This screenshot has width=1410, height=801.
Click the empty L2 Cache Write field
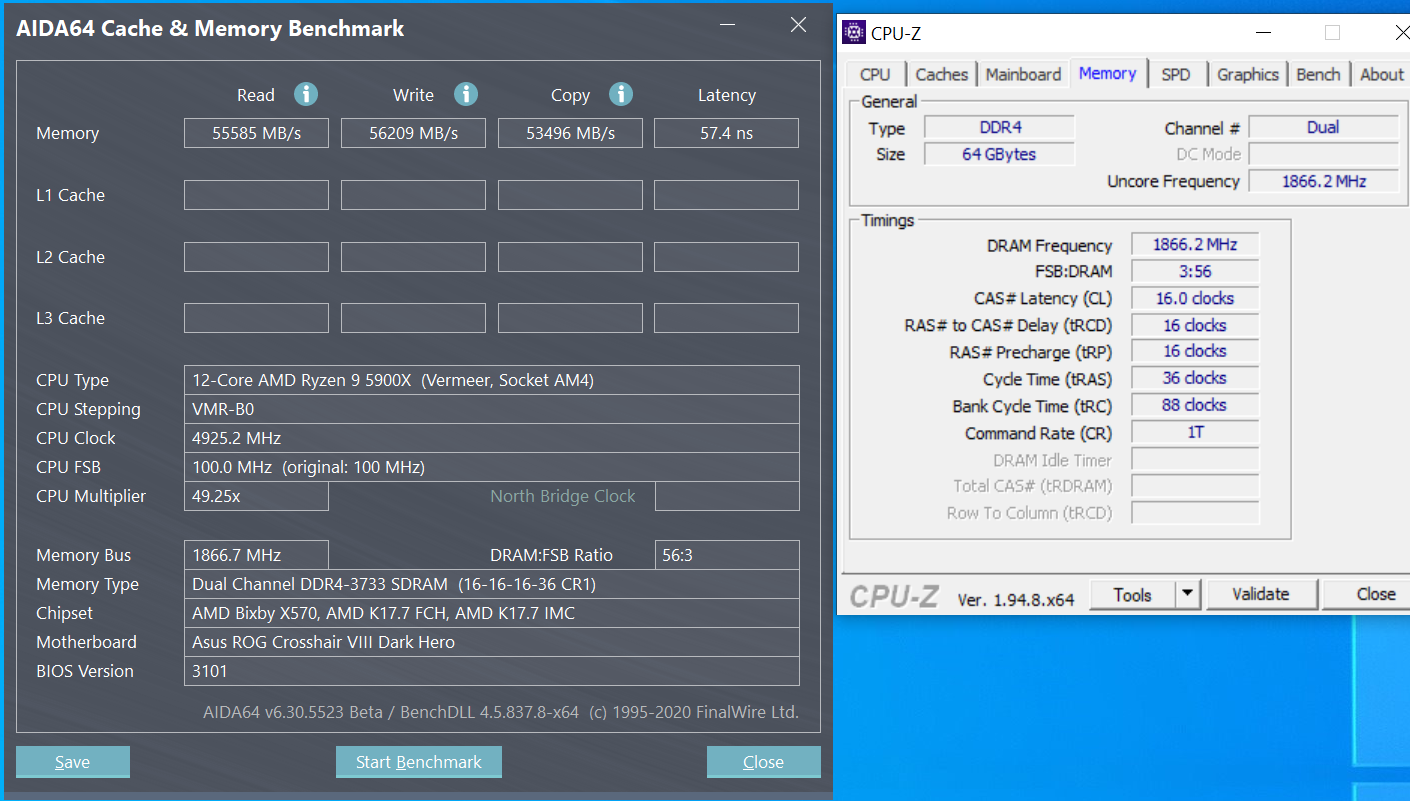pyautogui.click(x=413, y=257)
